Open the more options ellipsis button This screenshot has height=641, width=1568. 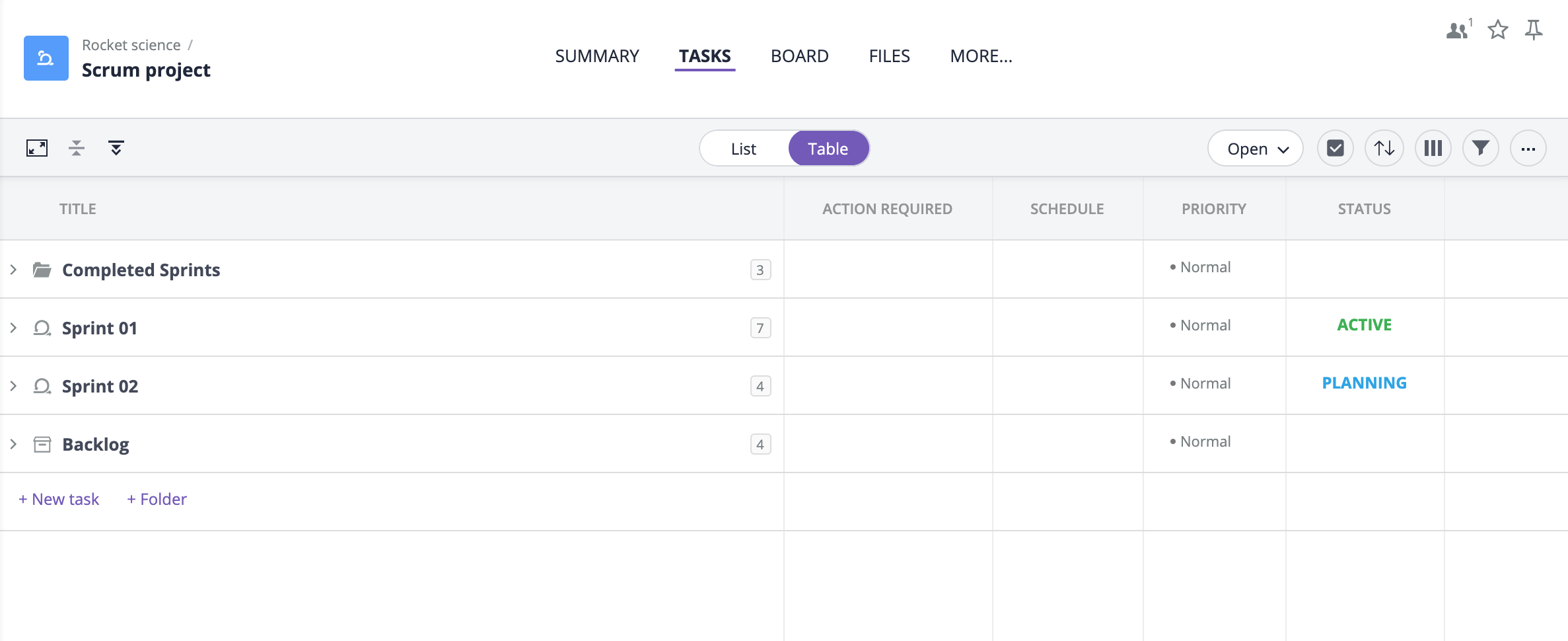point(1528,148)
